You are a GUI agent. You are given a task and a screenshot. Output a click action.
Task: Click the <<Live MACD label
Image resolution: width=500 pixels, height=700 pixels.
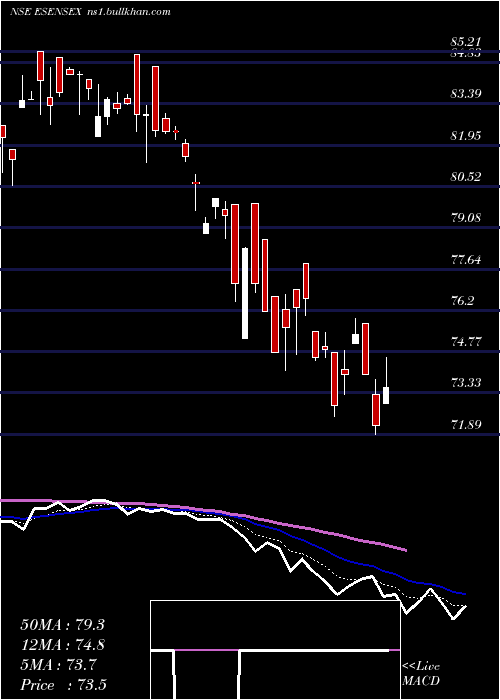coord(421,674)
